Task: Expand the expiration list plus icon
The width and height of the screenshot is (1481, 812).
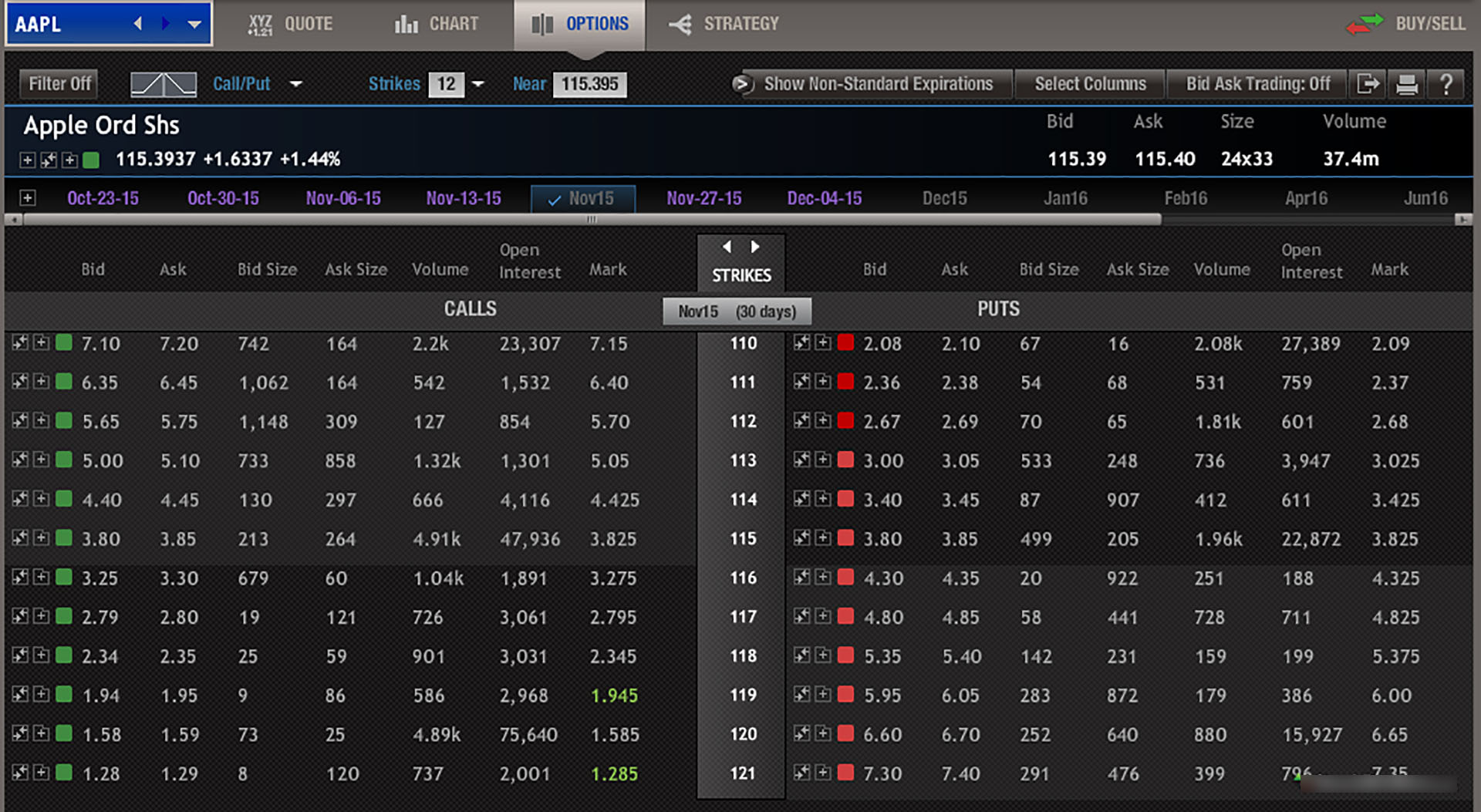Action: (x=28, y=198)
